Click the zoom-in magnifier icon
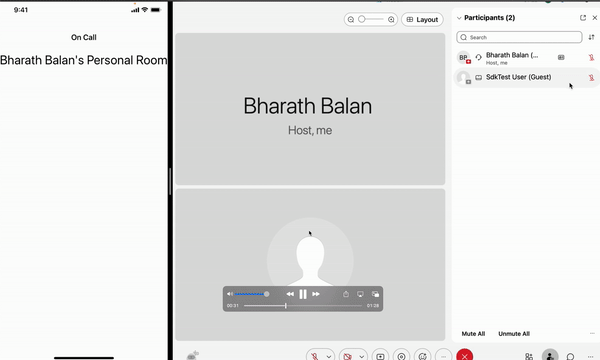The image size is (600, 360). point(391,20)
